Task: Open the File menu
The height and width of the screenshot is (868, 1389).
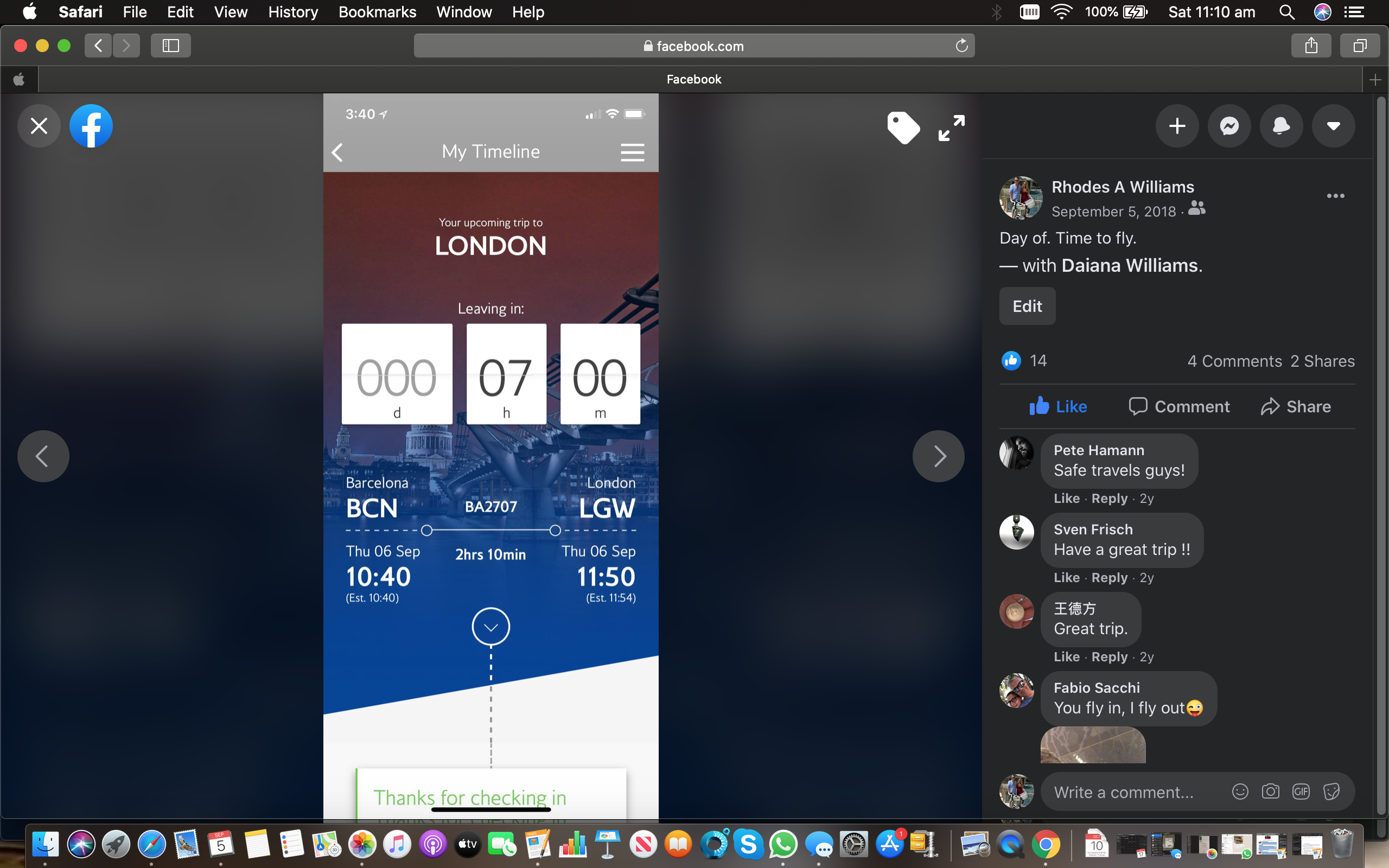Action: pos(135,12)
